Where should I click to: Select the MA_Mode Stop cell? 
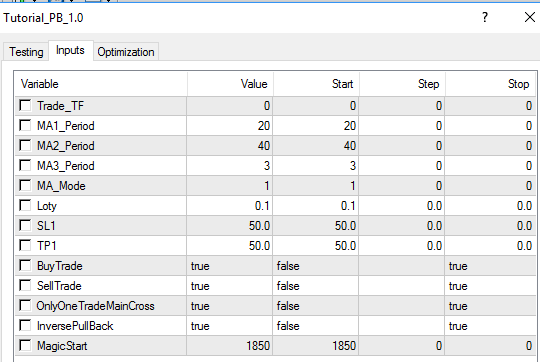[491, 186]
